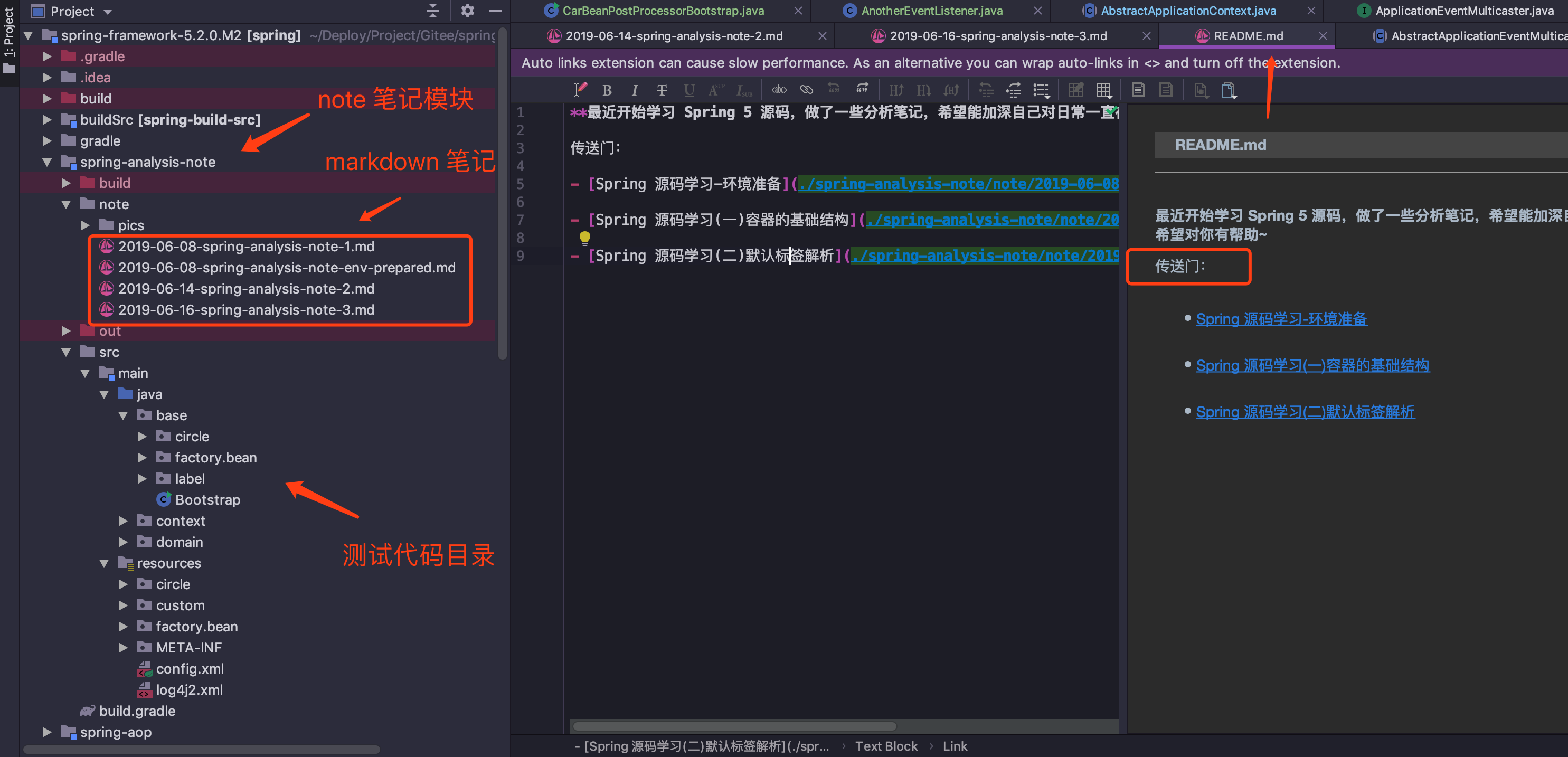Close the README.md tab
The height and width of the screenshot is (757, 1568).
[1323, 36]
